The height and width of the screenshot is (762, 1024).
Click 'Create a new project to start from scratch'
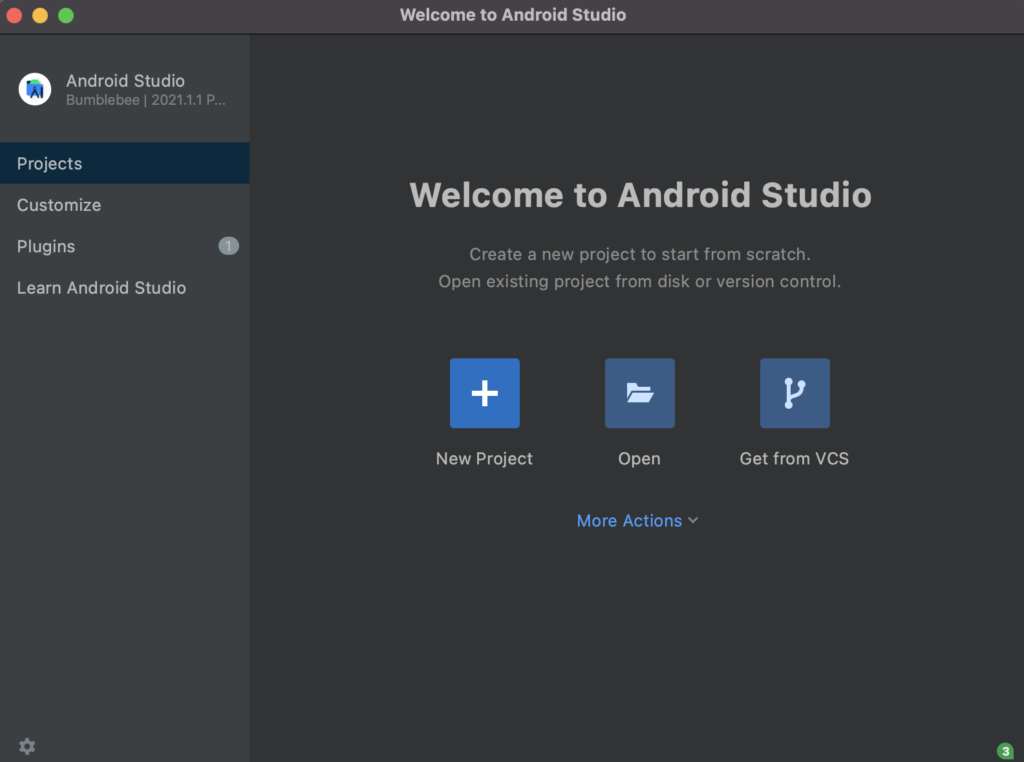pos(639,254)
